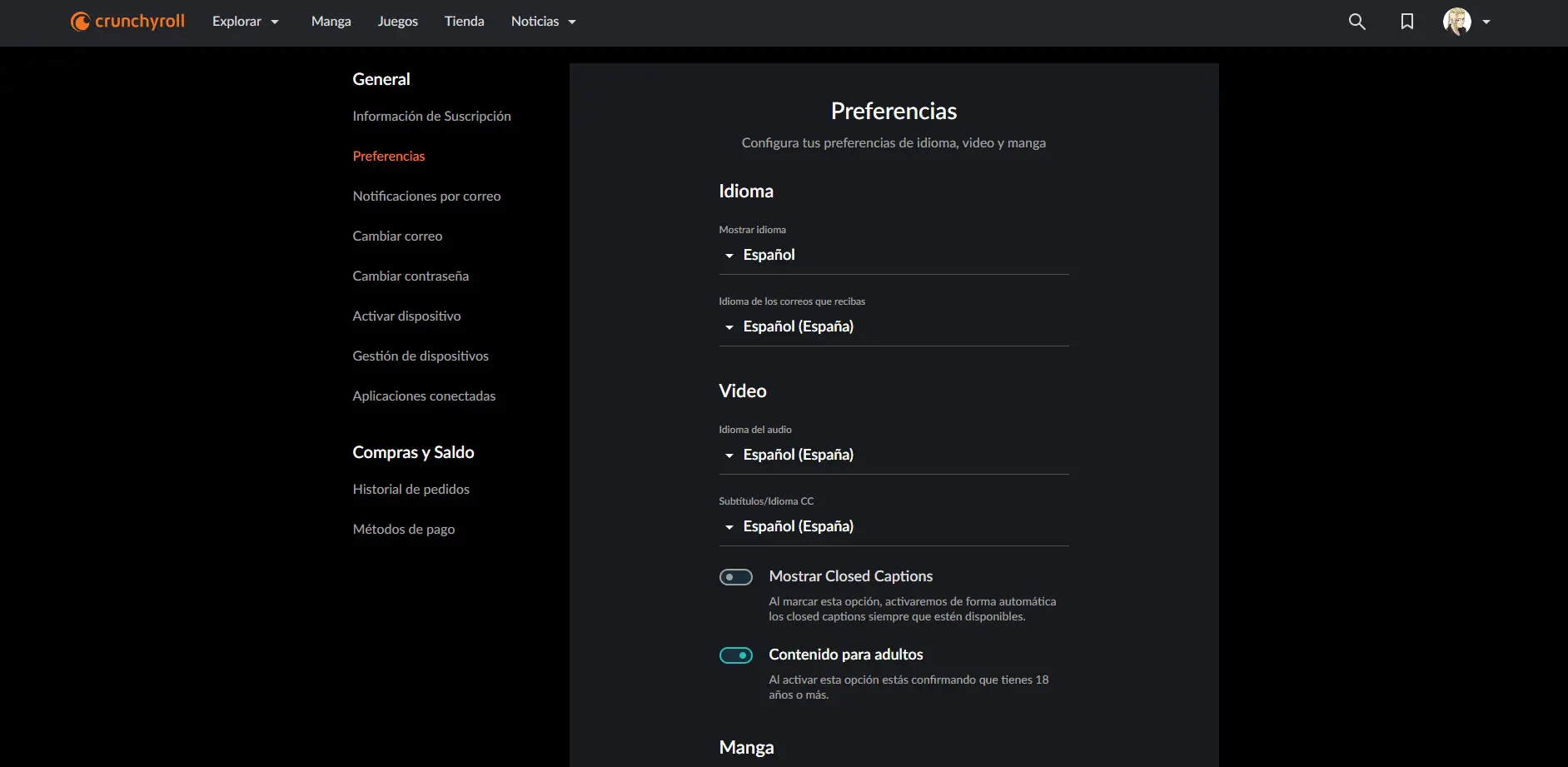Open the search magnifier icon
The width and height of the screenshot is (1568, 767).
[1357, 22]
